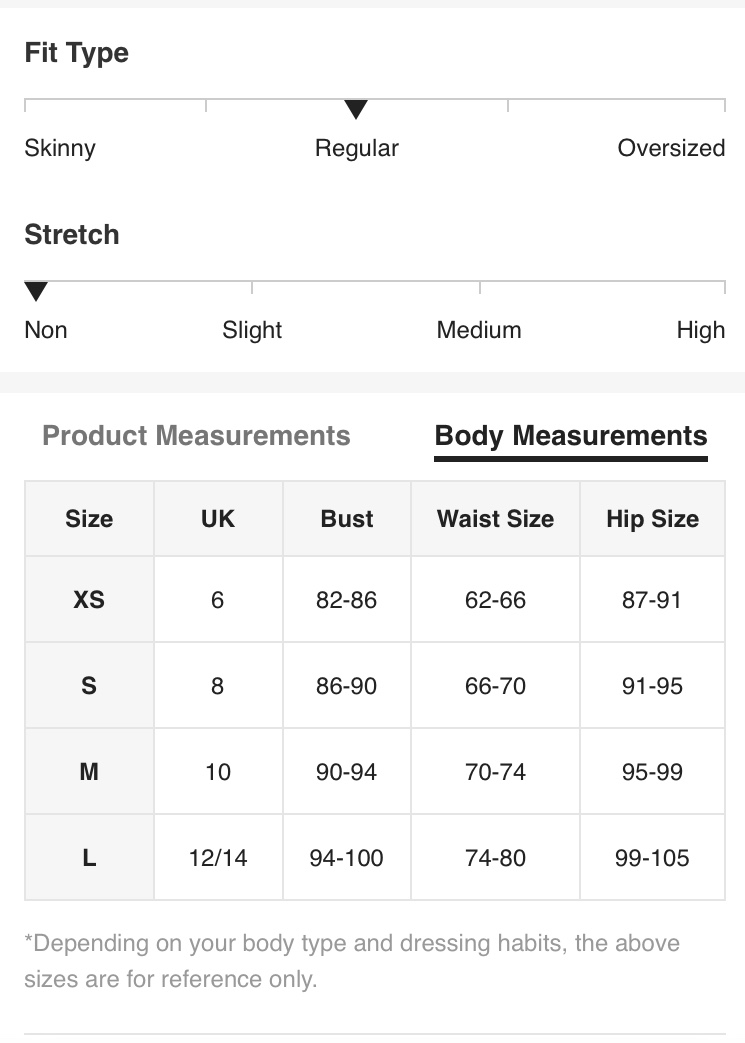The height and width of the screenshot is (1043, 745).
Task: Click the Skinny fit label
Action: tap(60, 148)
